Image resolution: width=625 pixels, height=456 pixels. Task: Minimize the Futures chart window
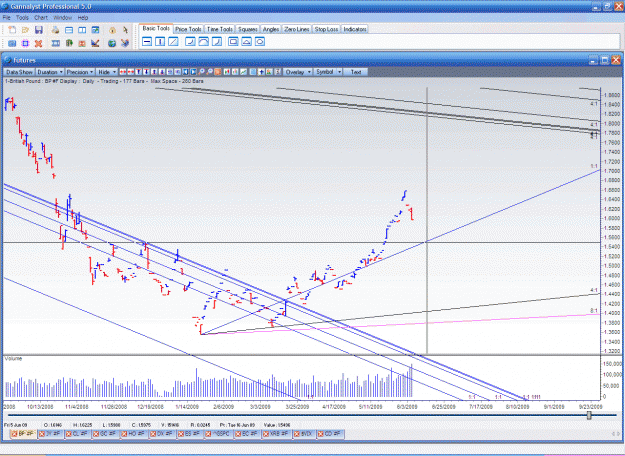click(x=594, y=60)
